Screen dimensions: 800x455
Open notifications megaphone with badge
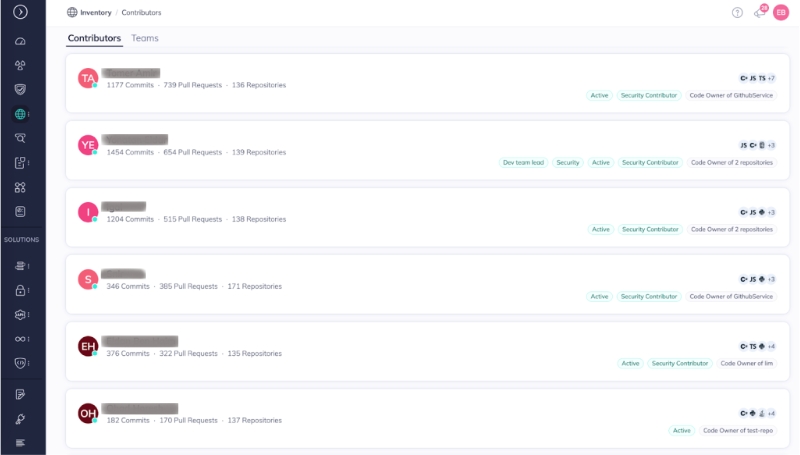759,13
